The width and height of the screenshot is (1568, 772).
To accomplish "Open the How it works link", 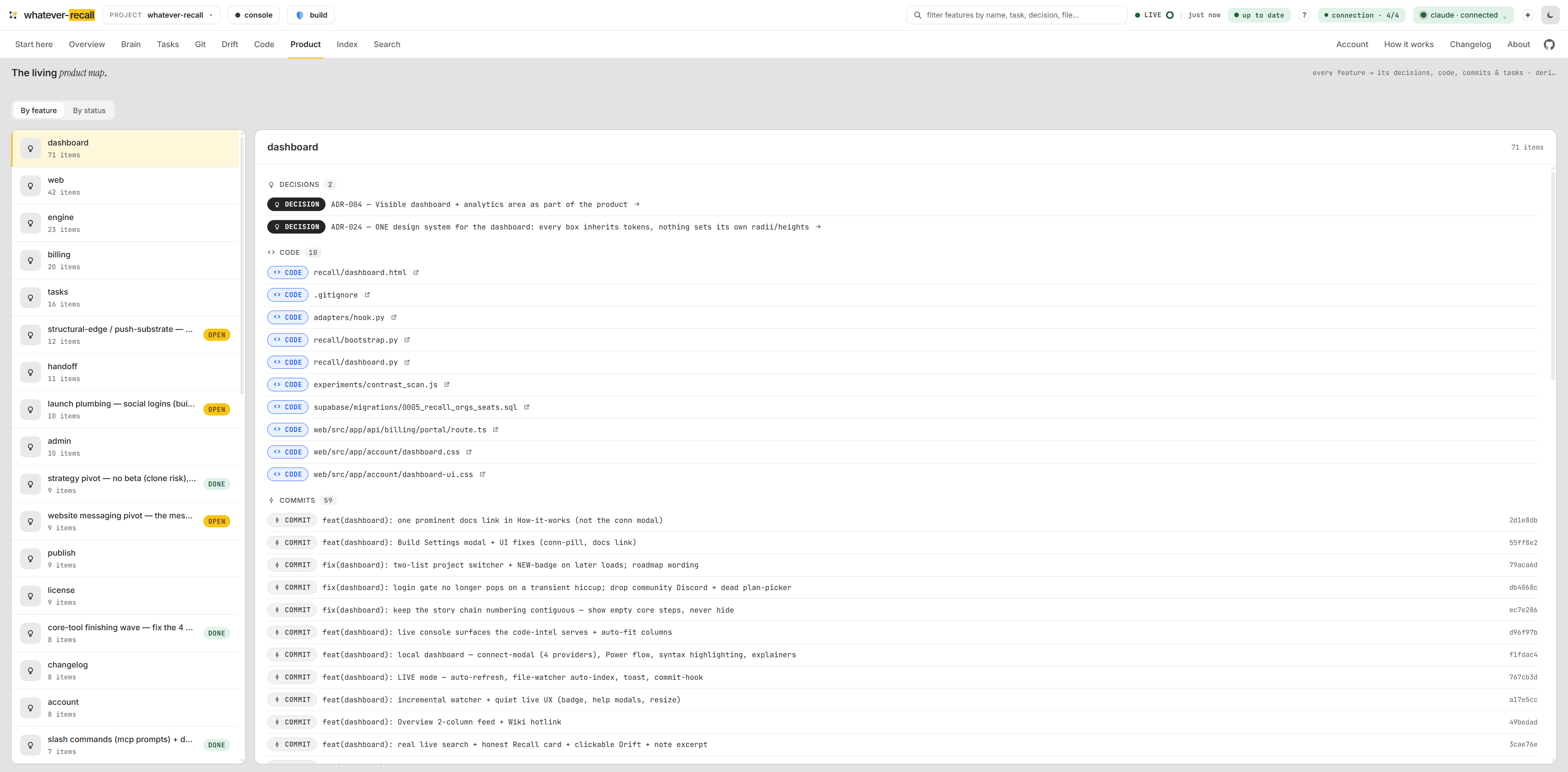I will click(x=1409, y=44).
